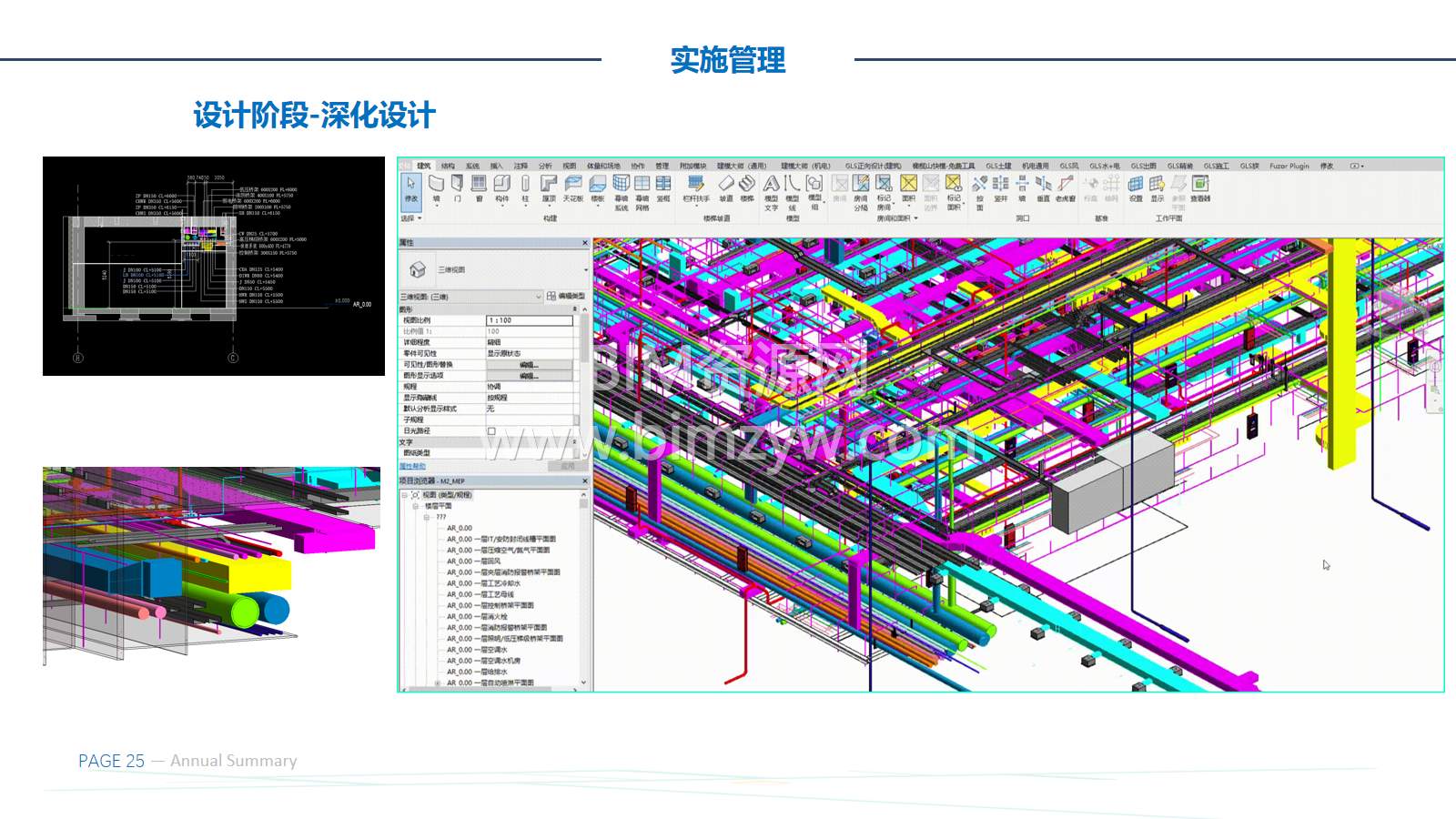Pick the 房间分隔 (Room Separator) tool

861,193
